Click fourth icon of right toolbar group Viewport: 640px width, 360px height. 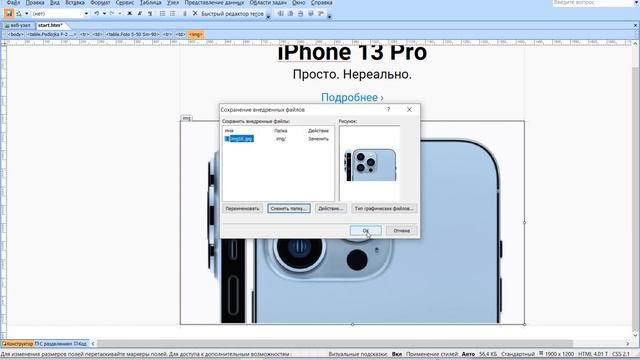[311, 13]
